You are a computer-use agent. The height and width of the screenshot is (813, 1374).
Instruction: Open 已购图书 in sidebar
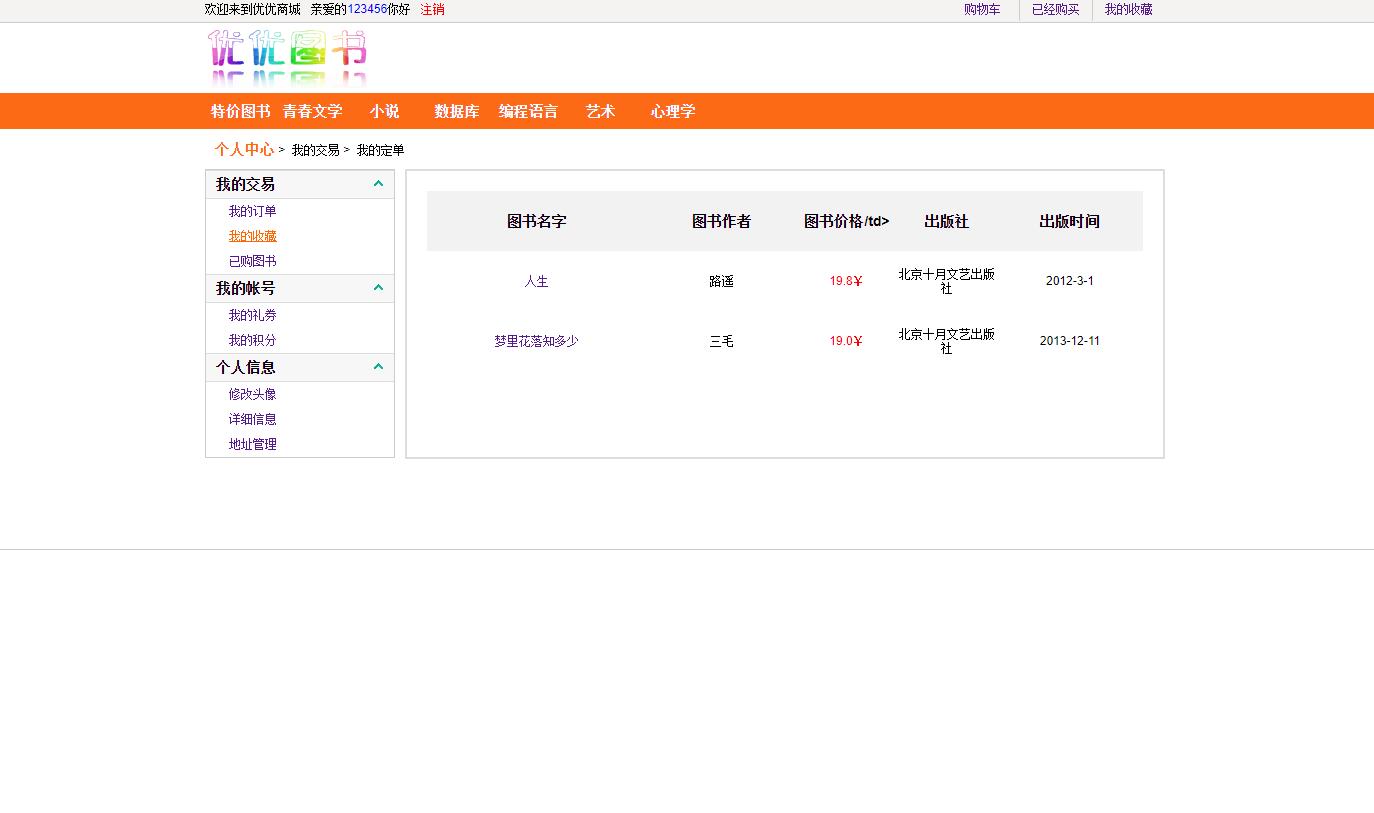click(x=252, y=261)
